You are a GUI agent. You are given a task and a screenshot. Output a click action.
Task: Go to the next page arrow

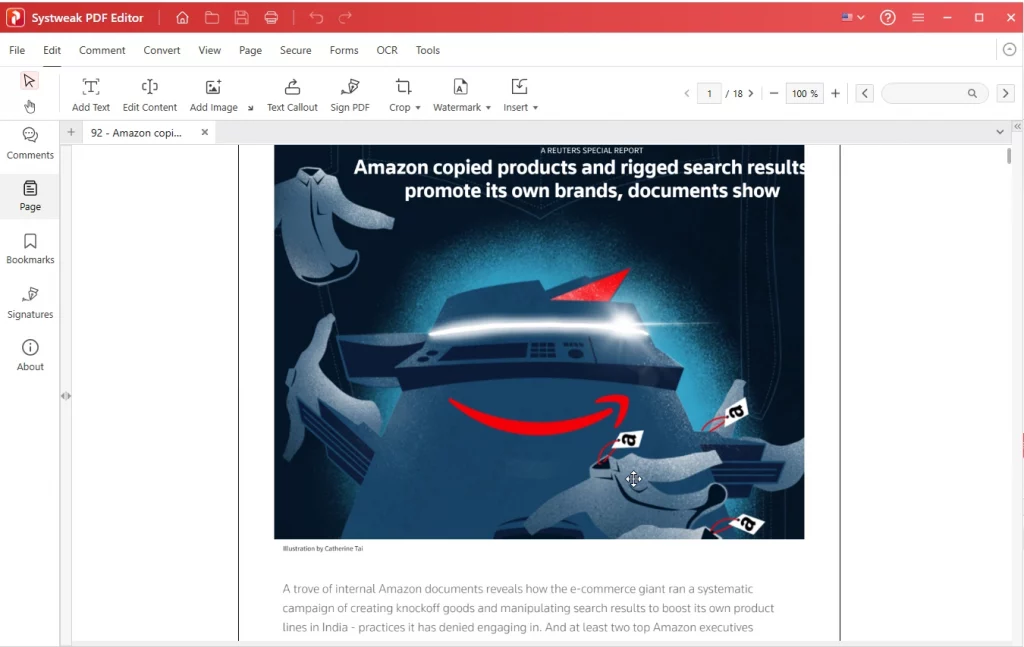coord(751,93)
